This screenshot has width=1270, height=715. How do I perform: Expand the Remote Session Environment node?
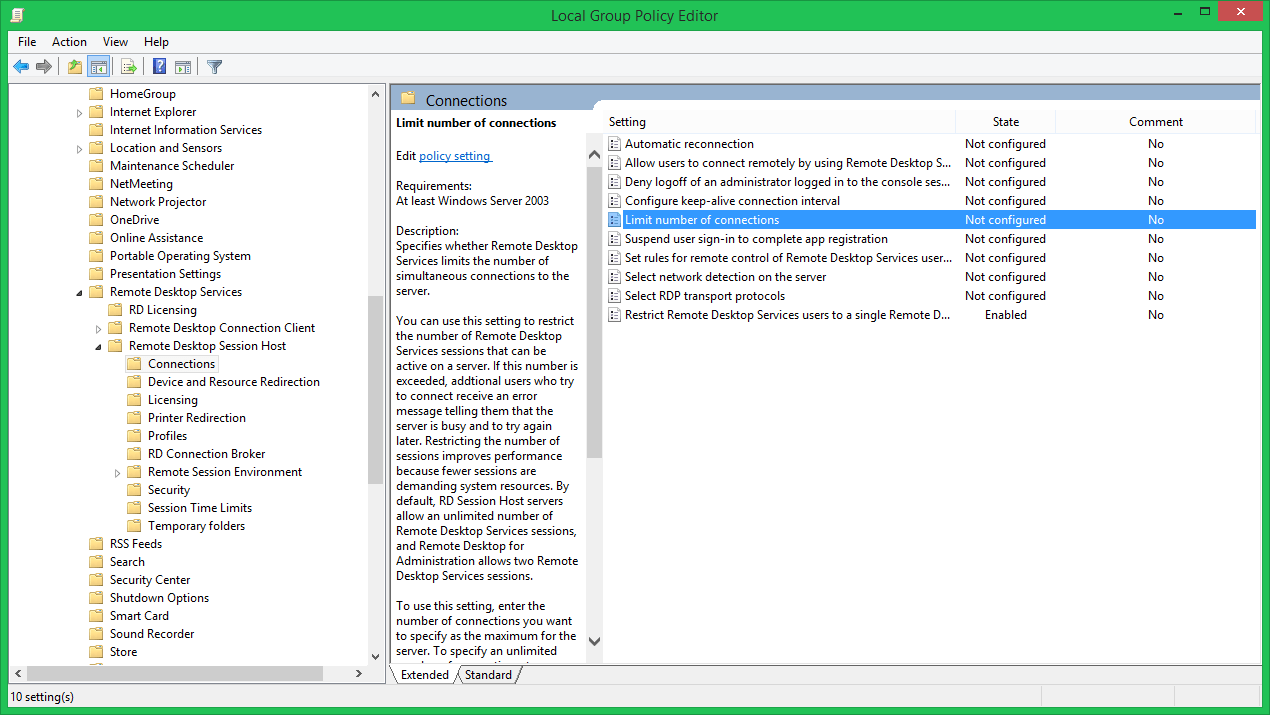[x=117, y=471]
